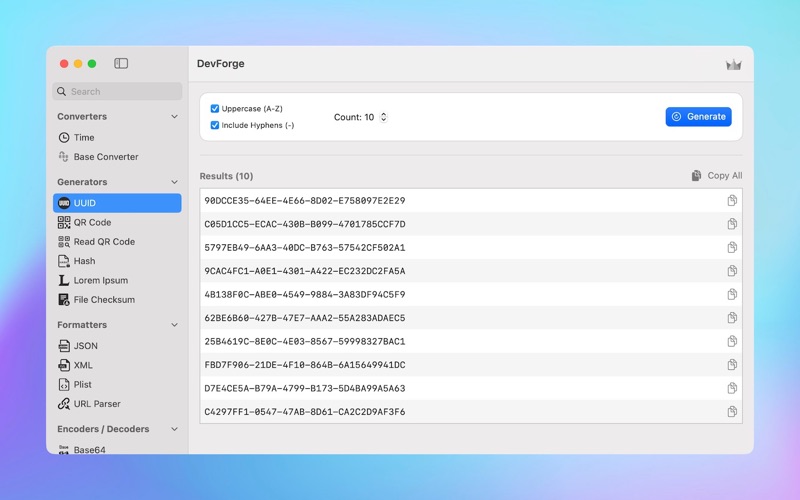Select UUID text 4B138F0C-ABE0-4549-9884-3A83DF94C5F9

(305, 294)
